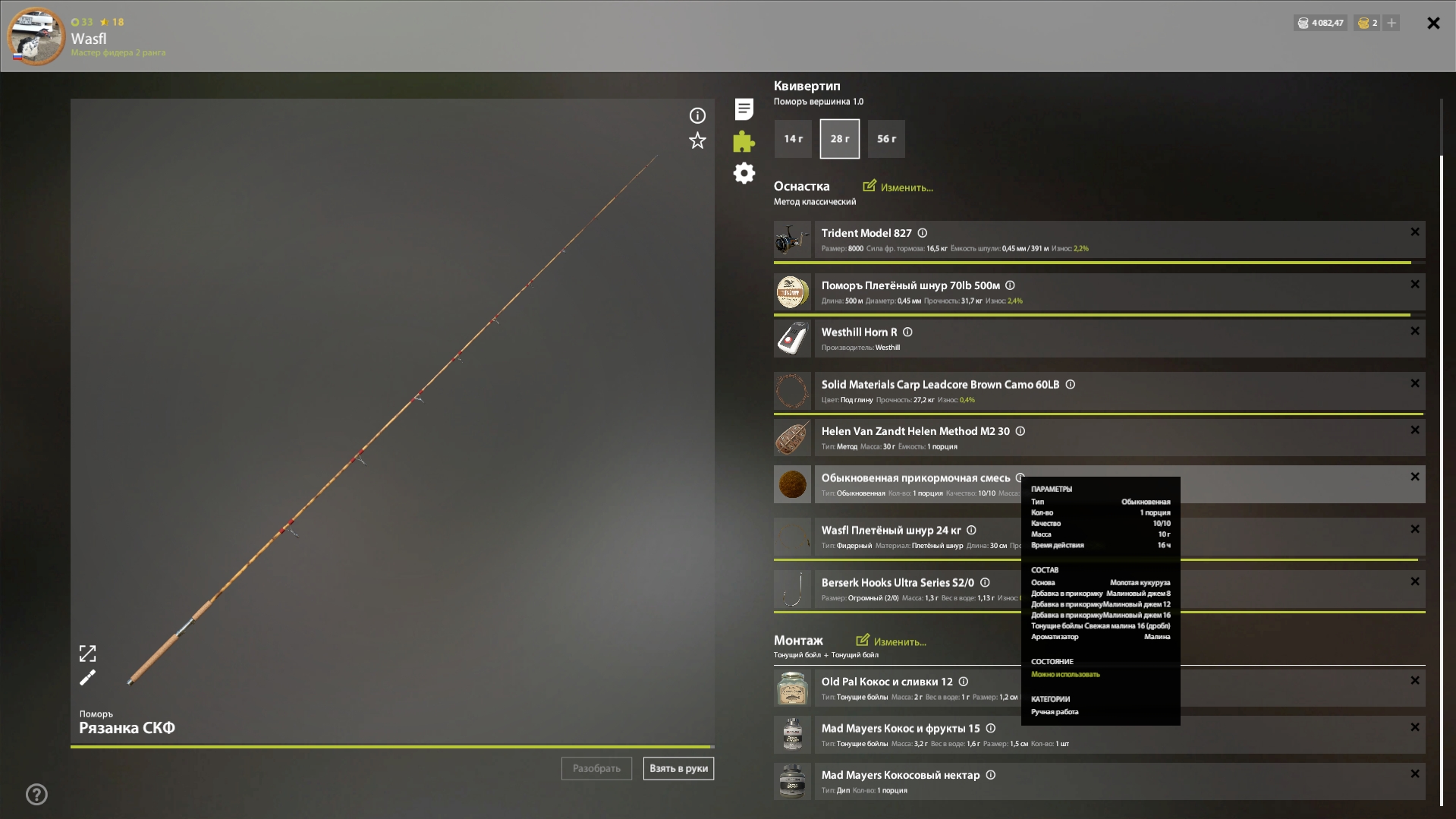Click Изменить next to Оснастка
1456x819 pixels.
point(898,187)
